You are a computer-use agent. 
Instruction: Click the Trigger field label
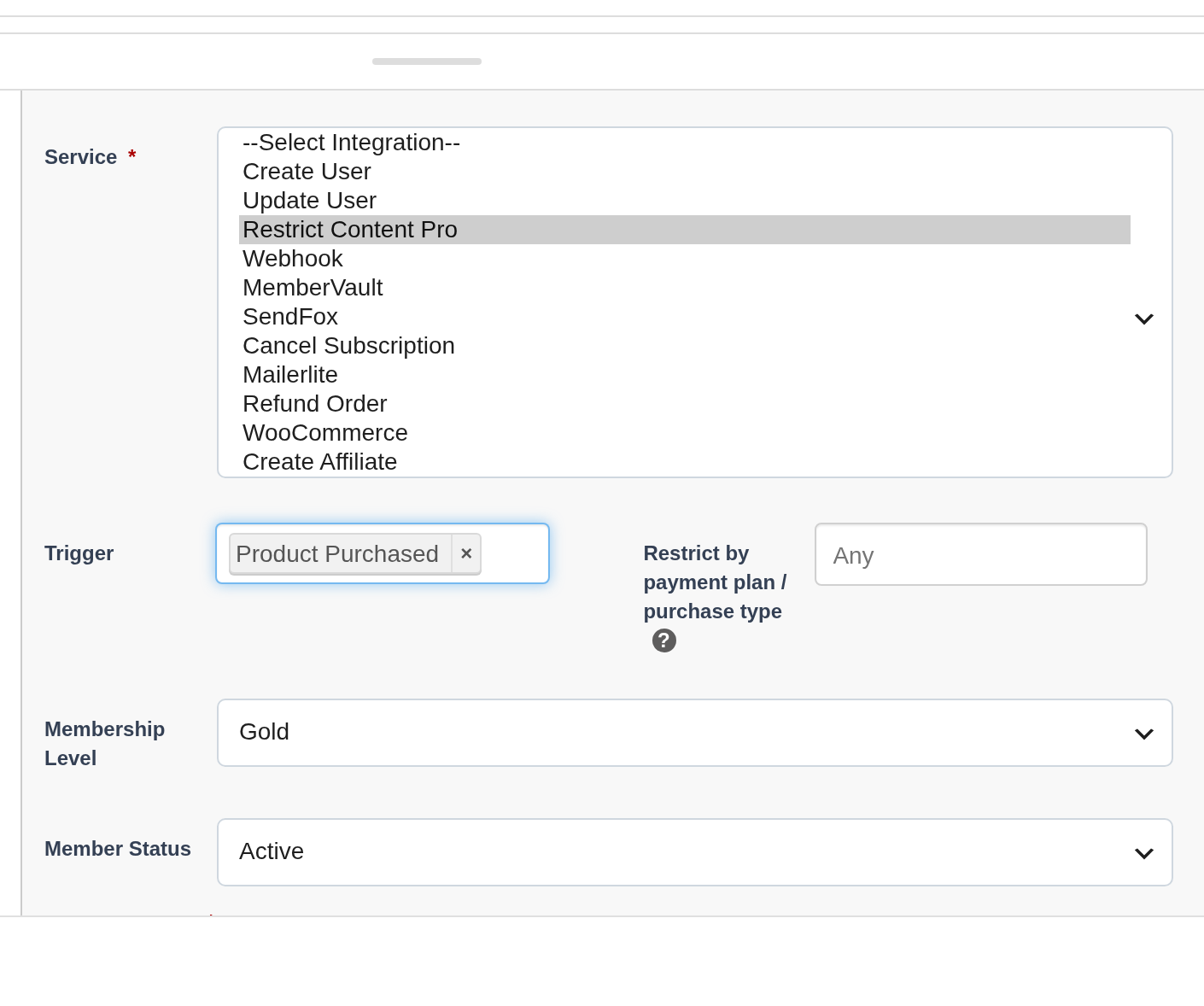pyautogui.click(x=79, y=553)
